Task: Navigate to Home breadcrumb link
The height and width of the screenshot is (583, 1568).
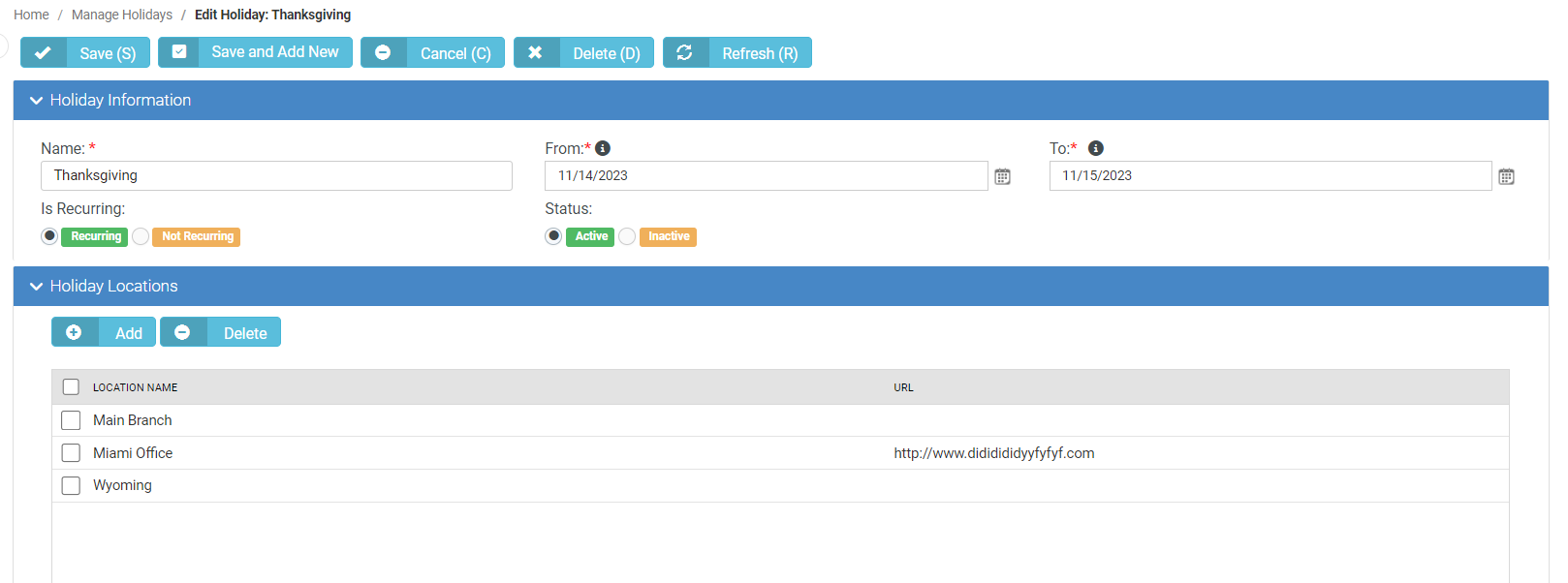Action: (31, 15)
